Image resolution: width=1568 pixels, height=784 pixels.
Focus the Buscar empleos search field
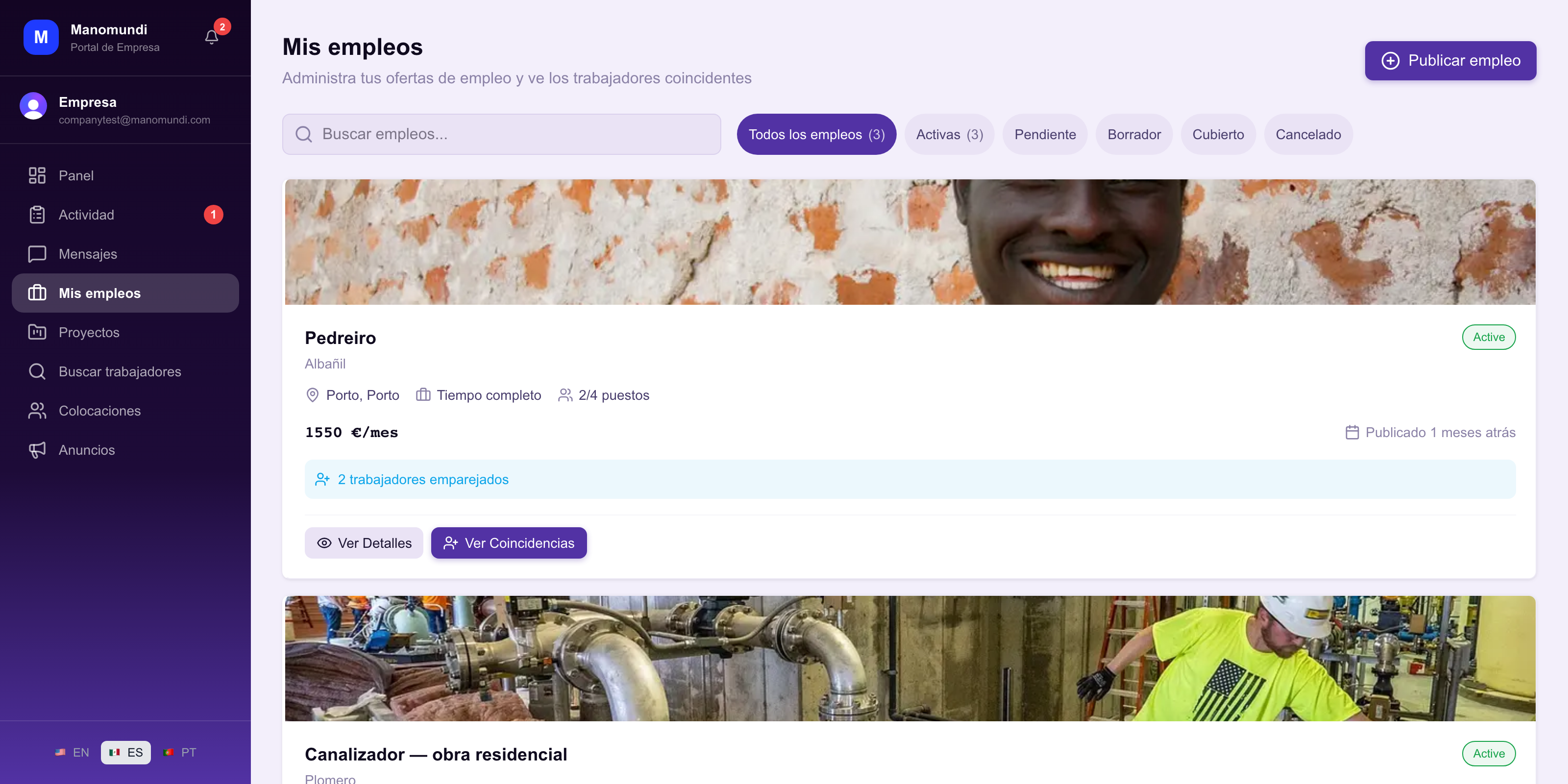click(x=502, y=134)
